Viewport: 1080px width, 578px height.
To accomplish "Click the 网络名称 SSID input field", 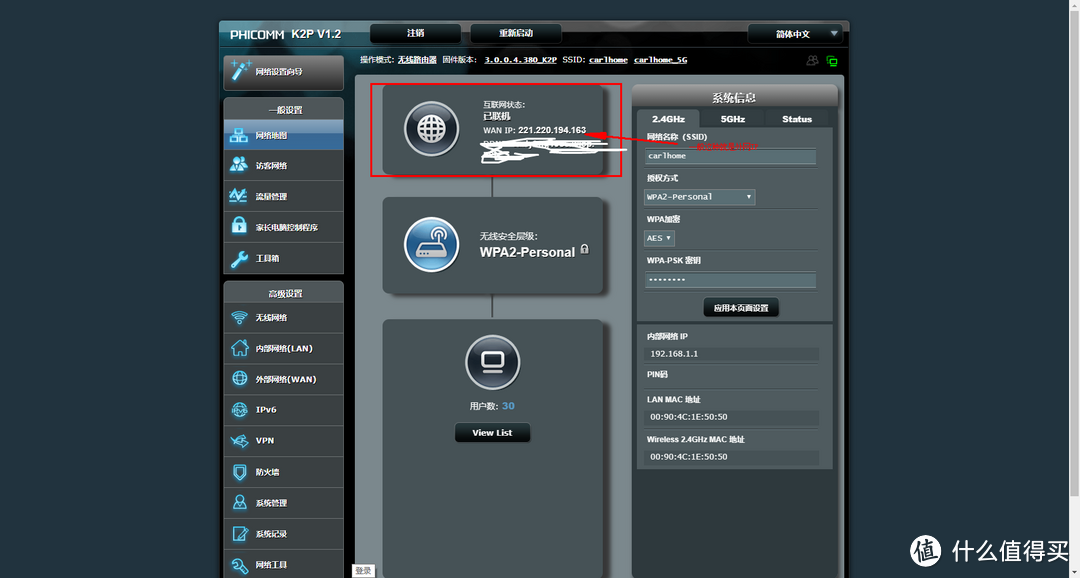I will click(731, 156).
